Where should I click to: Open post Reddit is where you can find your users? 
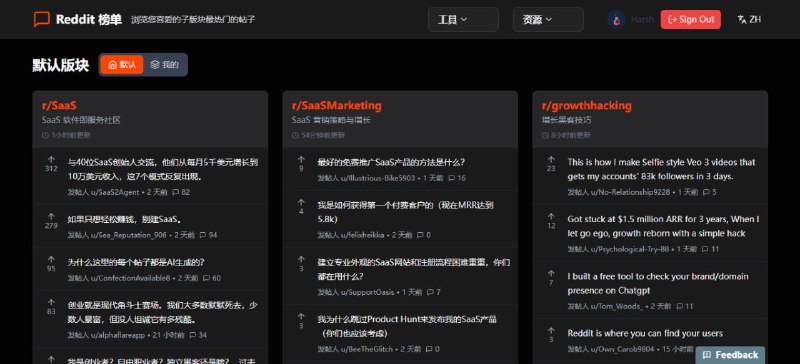[645, 333]
